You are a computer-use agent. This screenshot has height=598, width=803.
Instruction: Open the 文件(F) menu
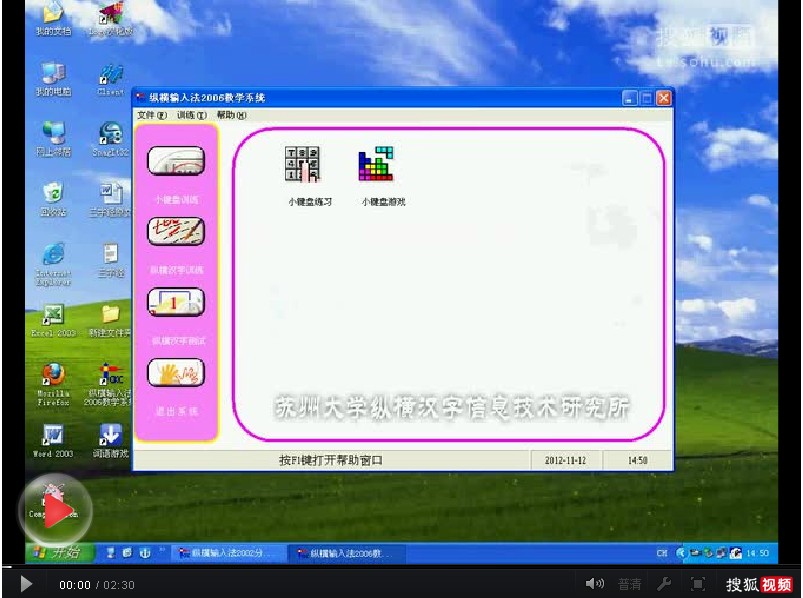(152, 115)
